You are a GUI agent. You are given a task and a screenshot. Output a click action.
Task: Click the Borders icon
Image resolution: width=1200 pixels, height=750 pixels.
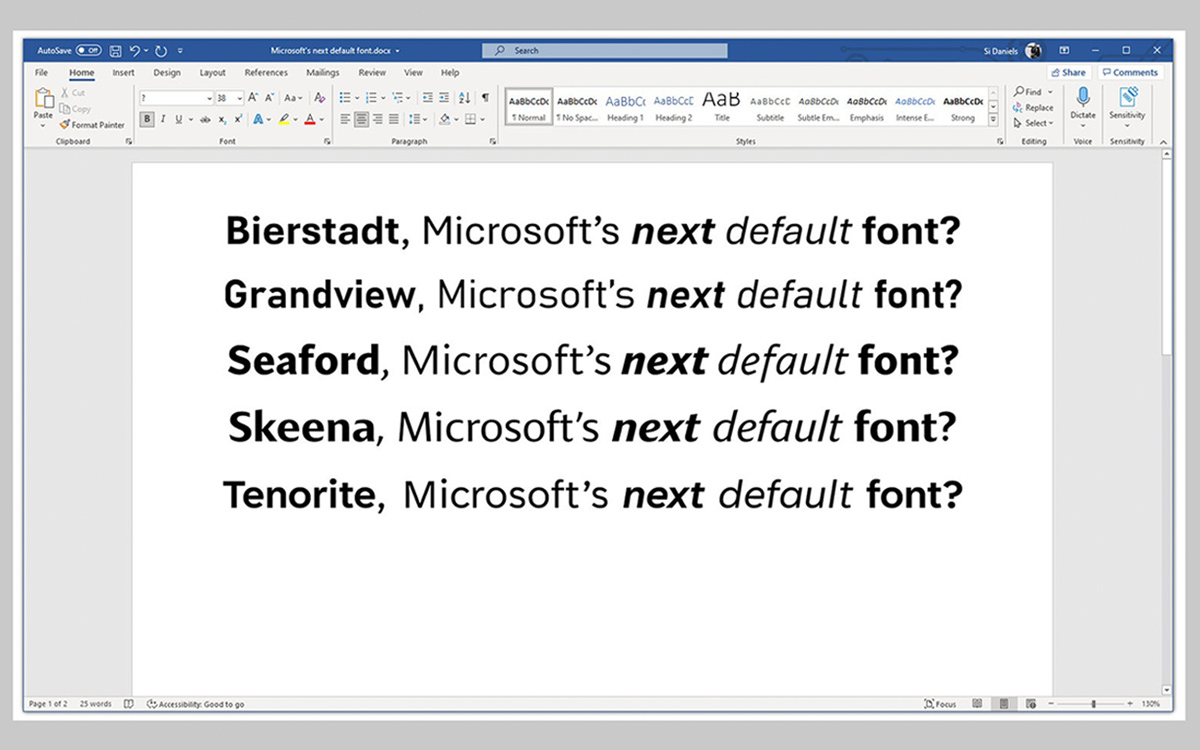tap(469, 119)
